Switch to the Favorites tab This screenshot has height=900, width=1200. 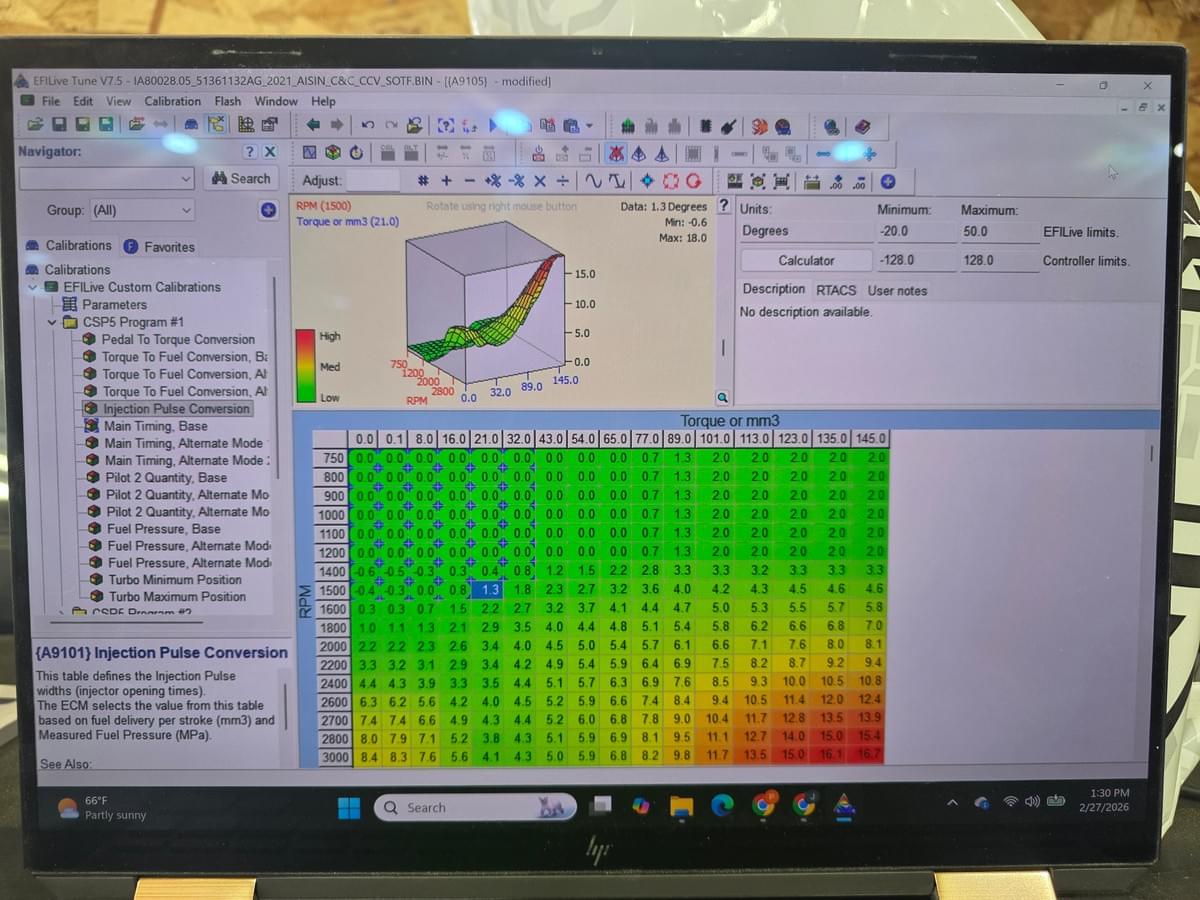[160, 247]
